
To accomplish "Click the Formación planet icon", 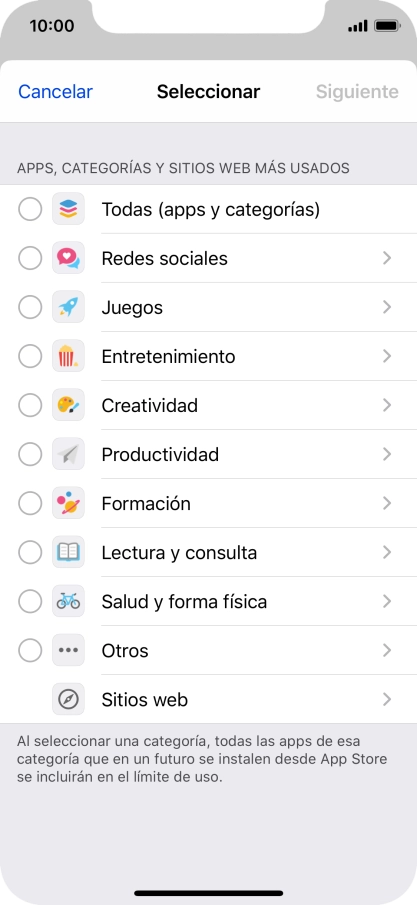I will 68,503.
